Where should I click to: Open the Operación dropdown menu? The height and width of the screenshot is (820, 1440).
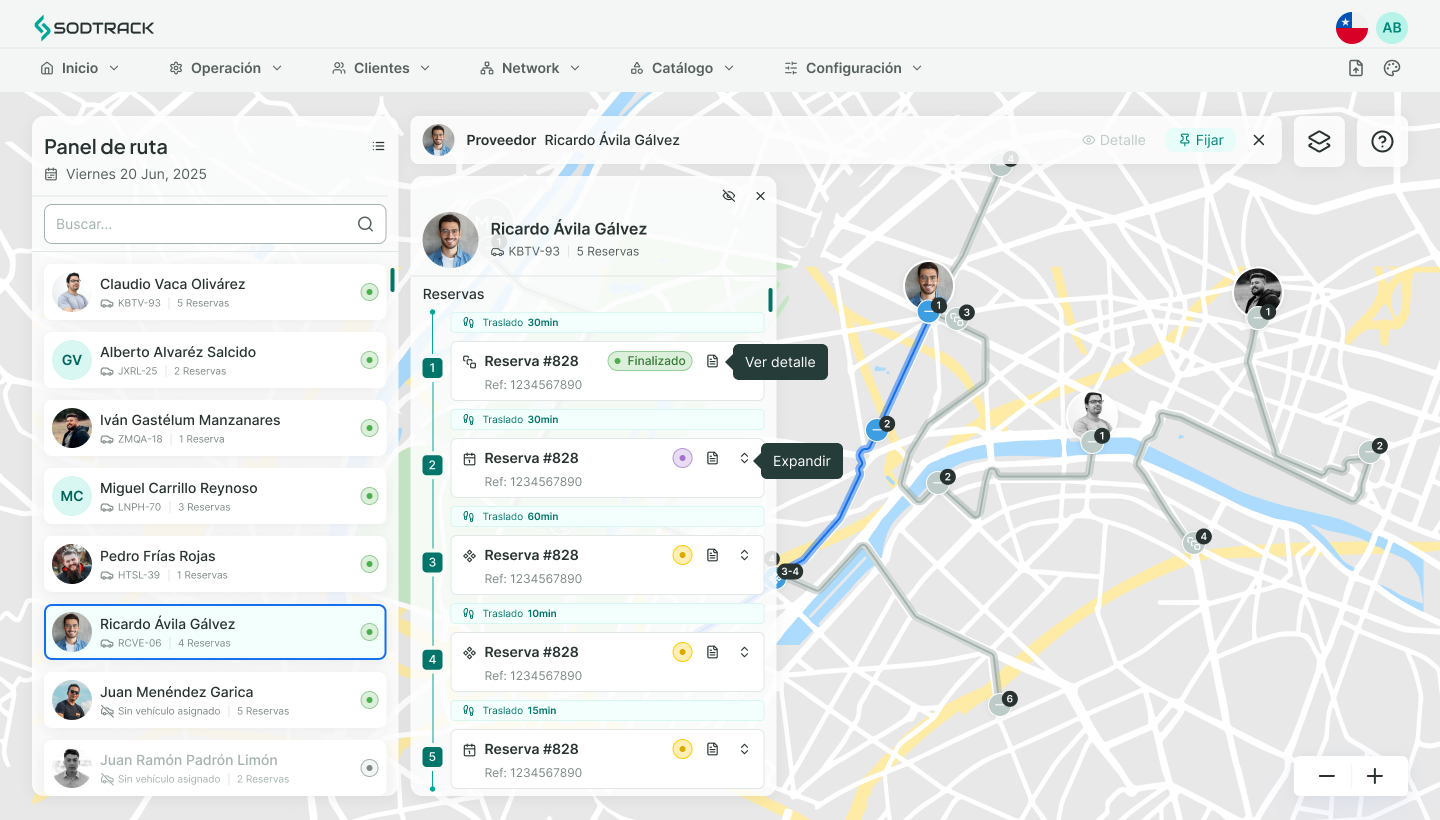tap(225, 67)
